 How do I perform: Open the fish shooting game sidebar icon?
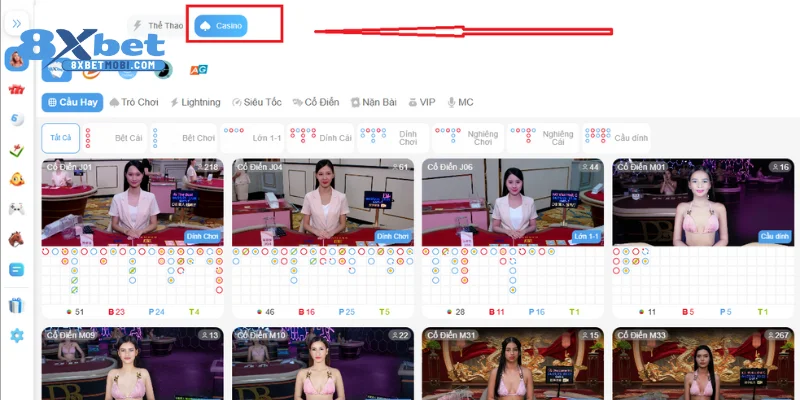coord(16,179)
